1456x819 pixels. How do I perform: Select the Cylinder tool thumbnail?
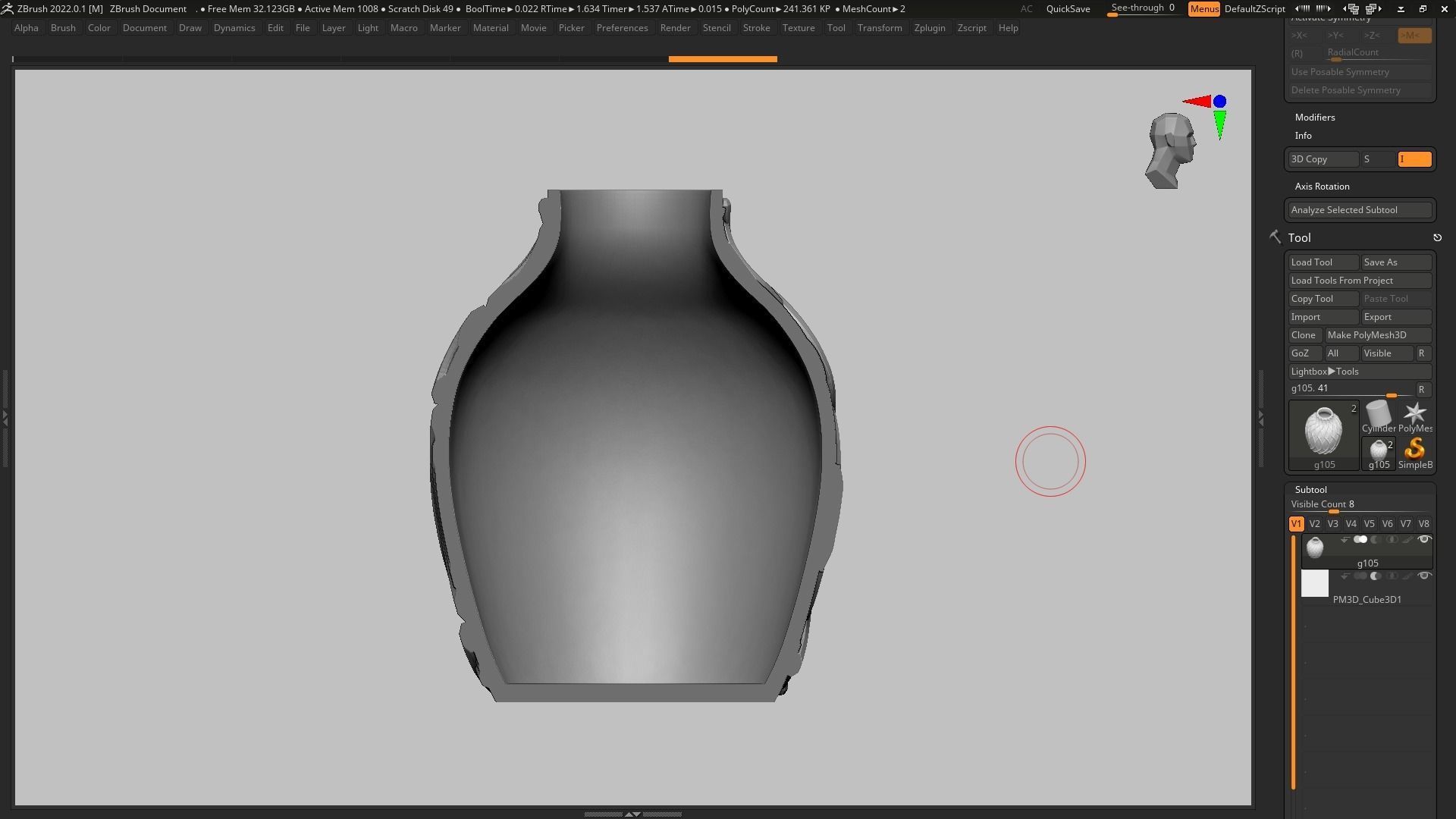pos(1377,414)
